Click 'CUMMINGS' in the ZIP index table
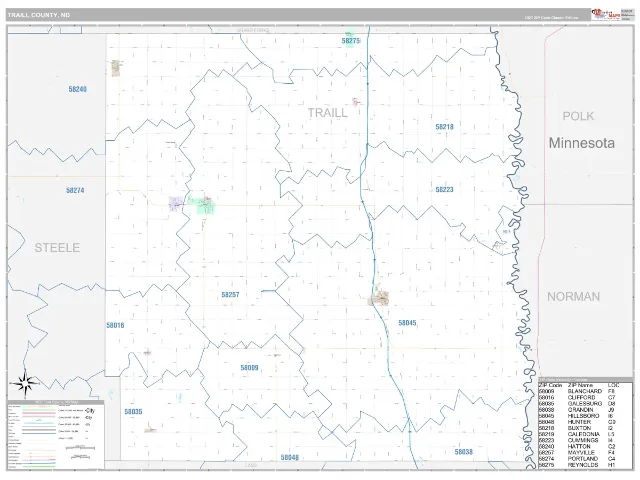 (x=583, y=440)
